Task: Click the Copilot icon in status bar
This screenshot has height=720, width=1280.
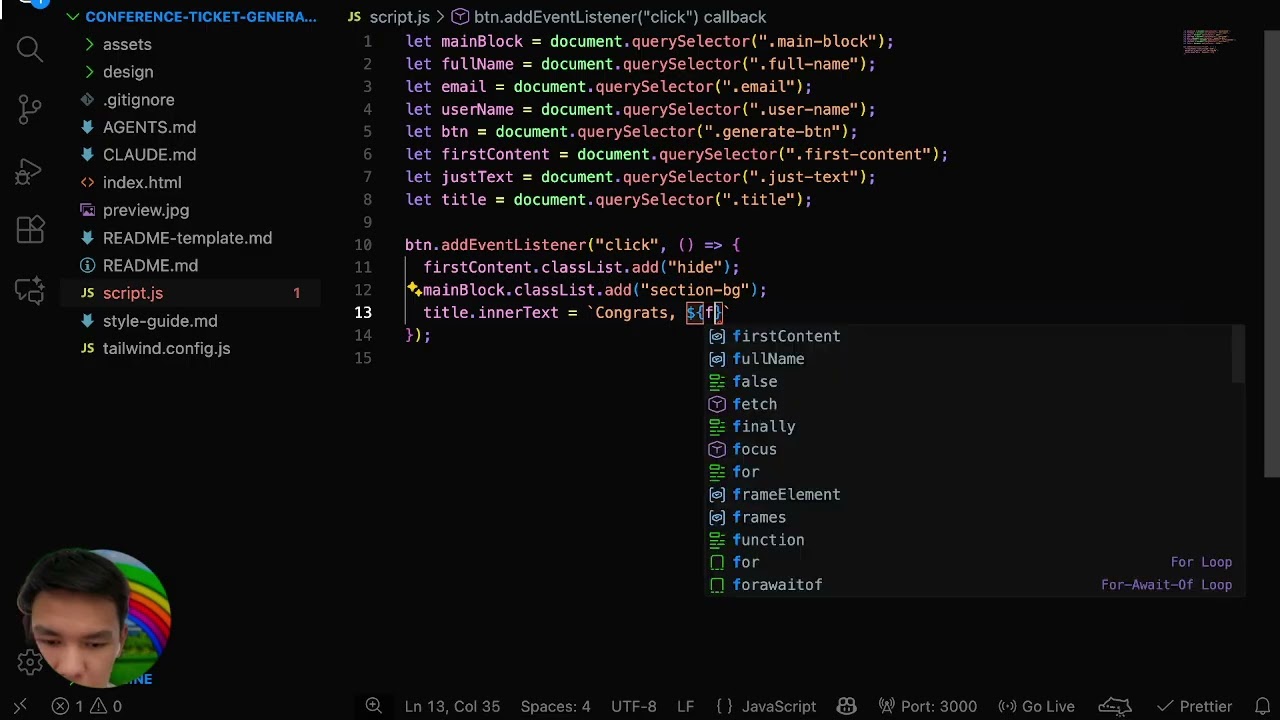Action: [846, 706]
